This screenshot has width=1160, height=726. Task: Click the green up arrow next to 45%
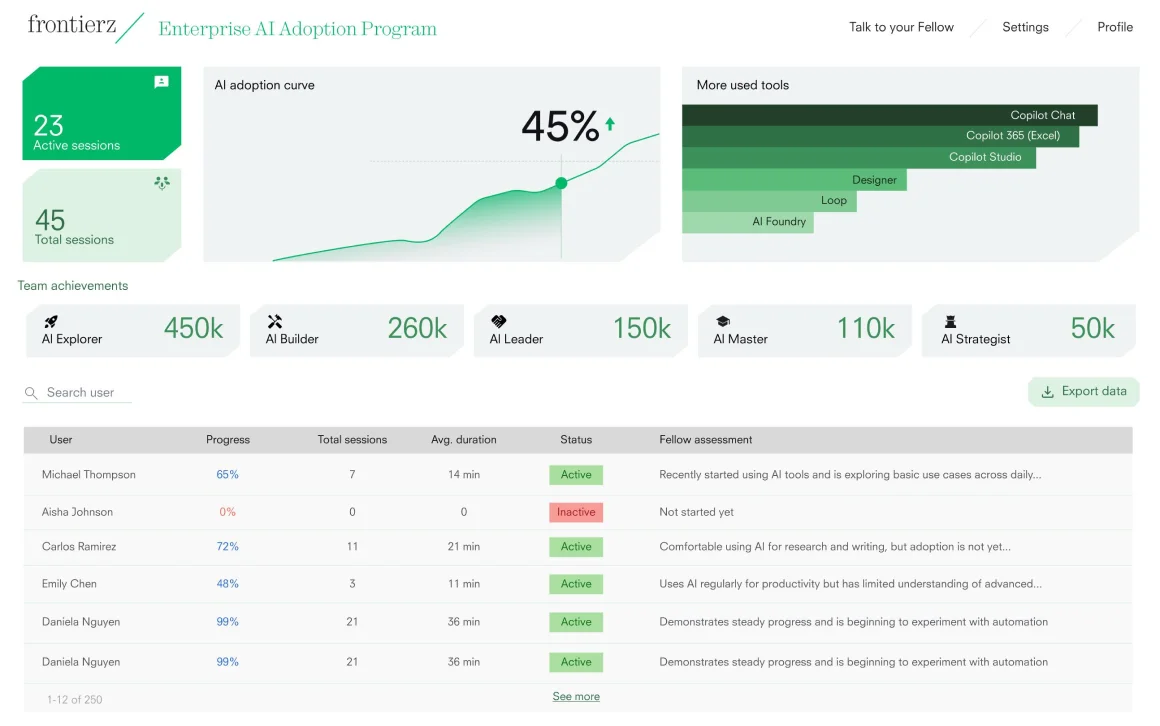[x=610, y=124]
